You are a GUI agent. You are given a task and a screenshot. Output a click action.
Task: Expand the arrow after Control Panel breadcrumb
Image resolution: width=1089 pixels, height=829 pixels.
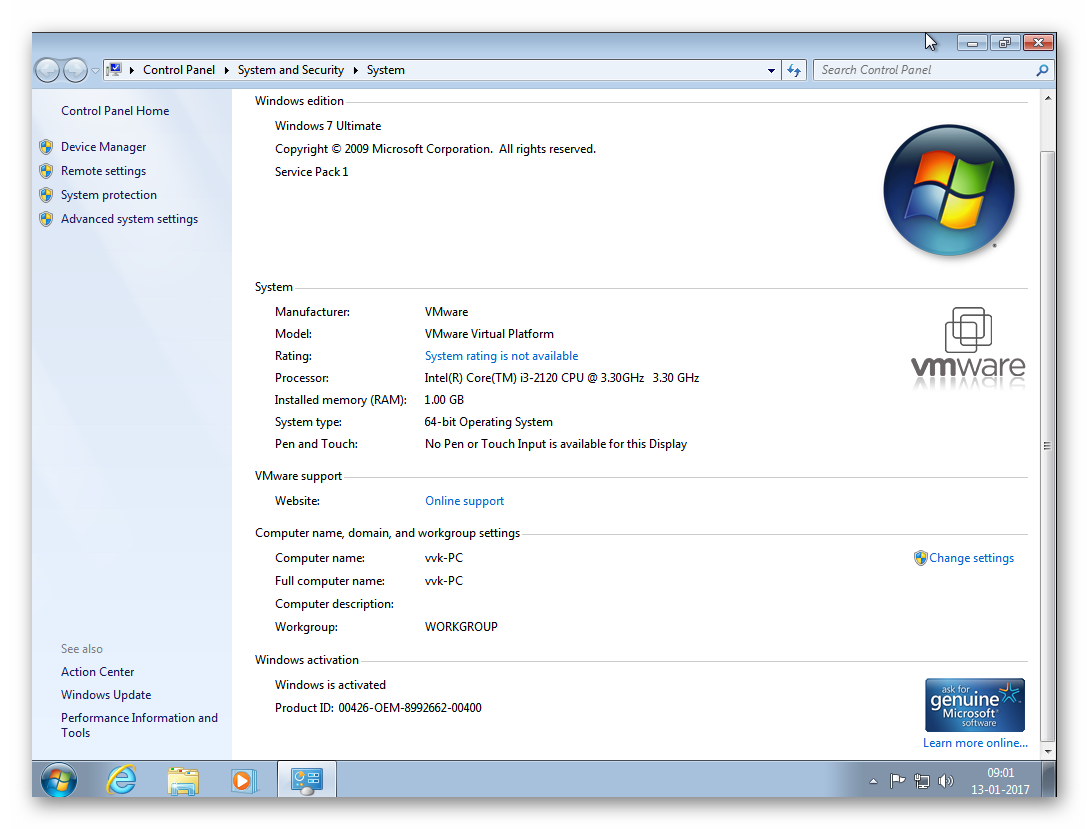pos(226,70)
